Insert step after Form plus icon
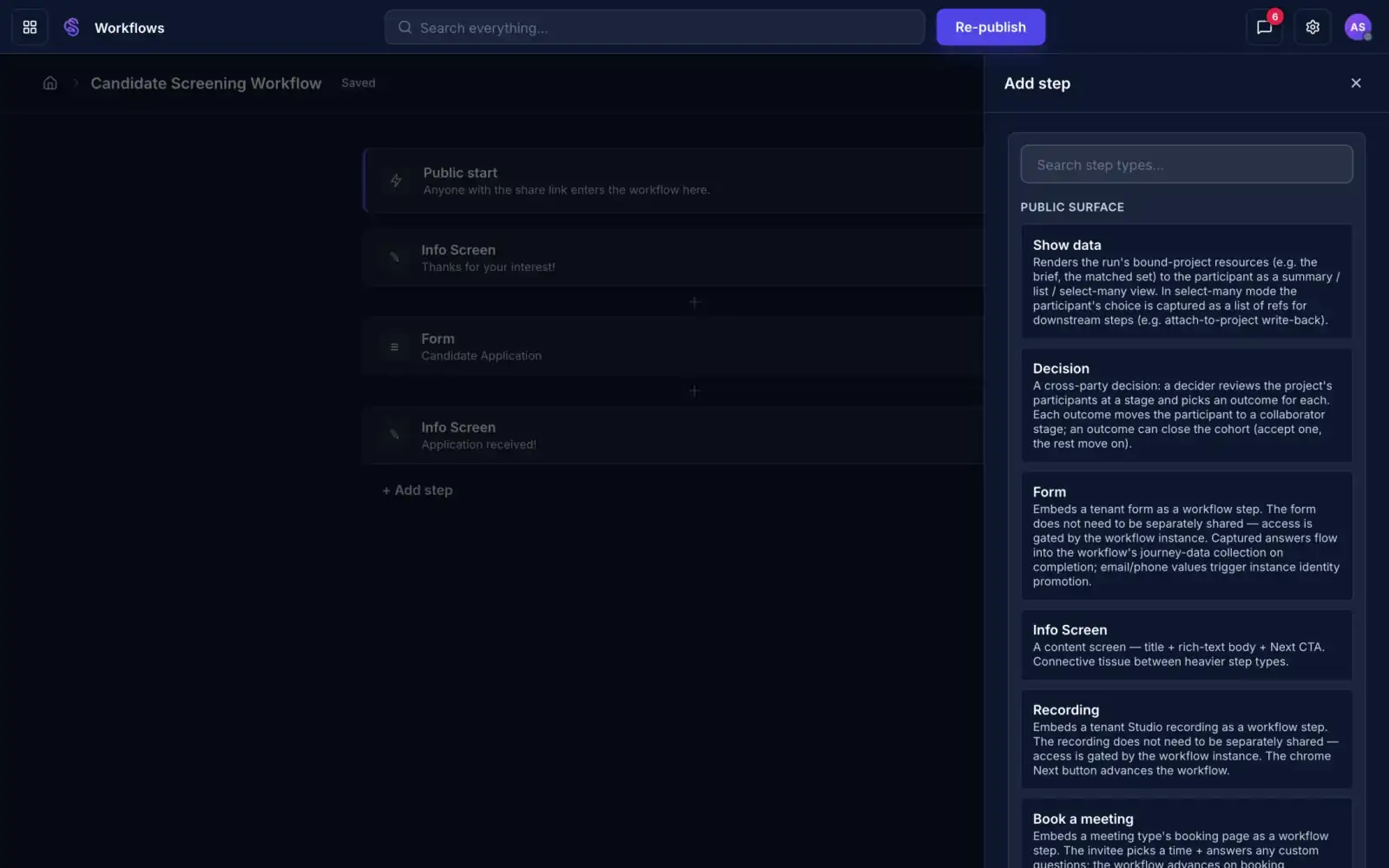This screenshot has height=868, width=1389. pos(694,391)
